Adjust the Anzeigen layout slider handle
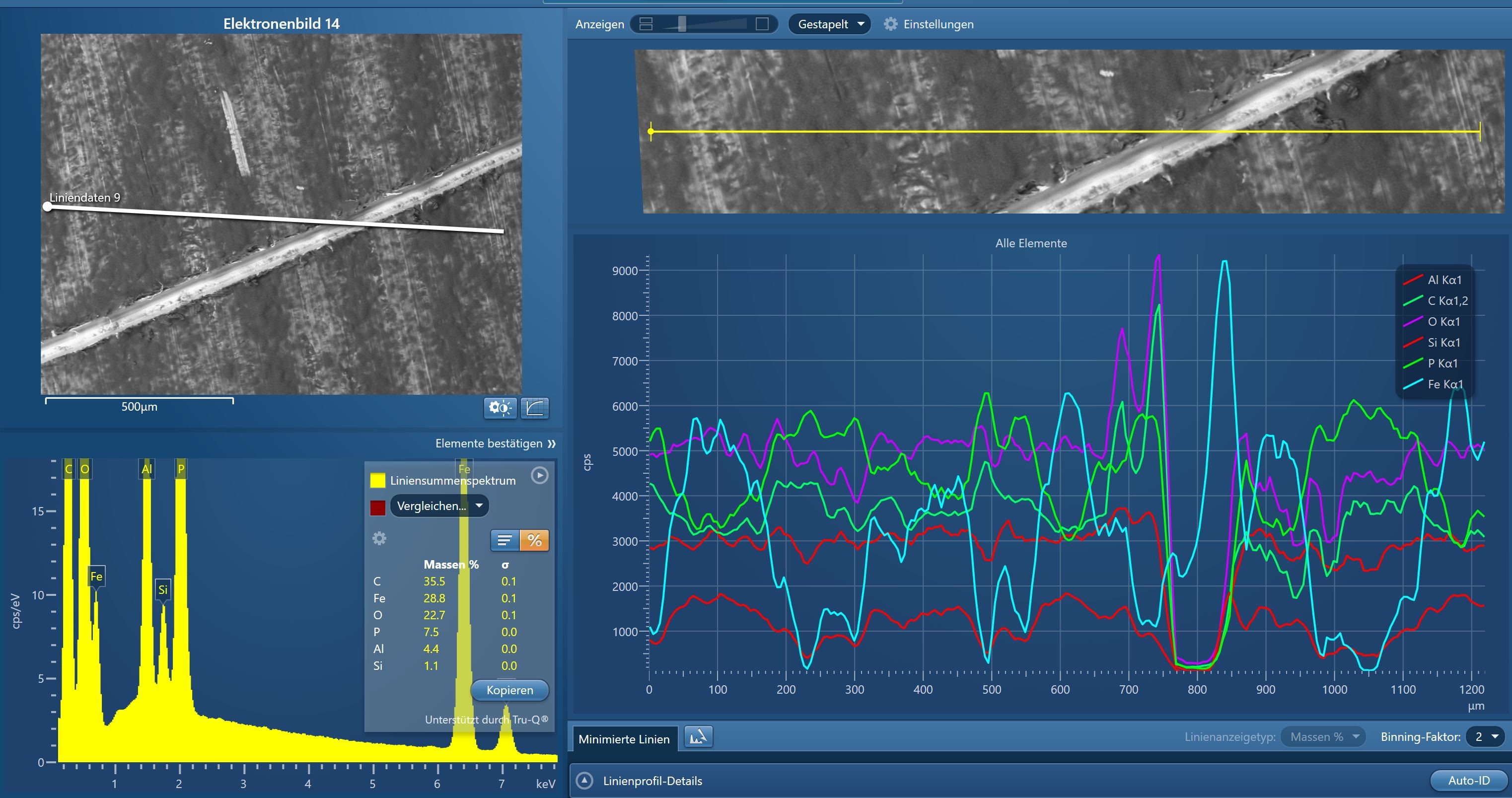The image size is (1512, 798). [x=681, y=24]
